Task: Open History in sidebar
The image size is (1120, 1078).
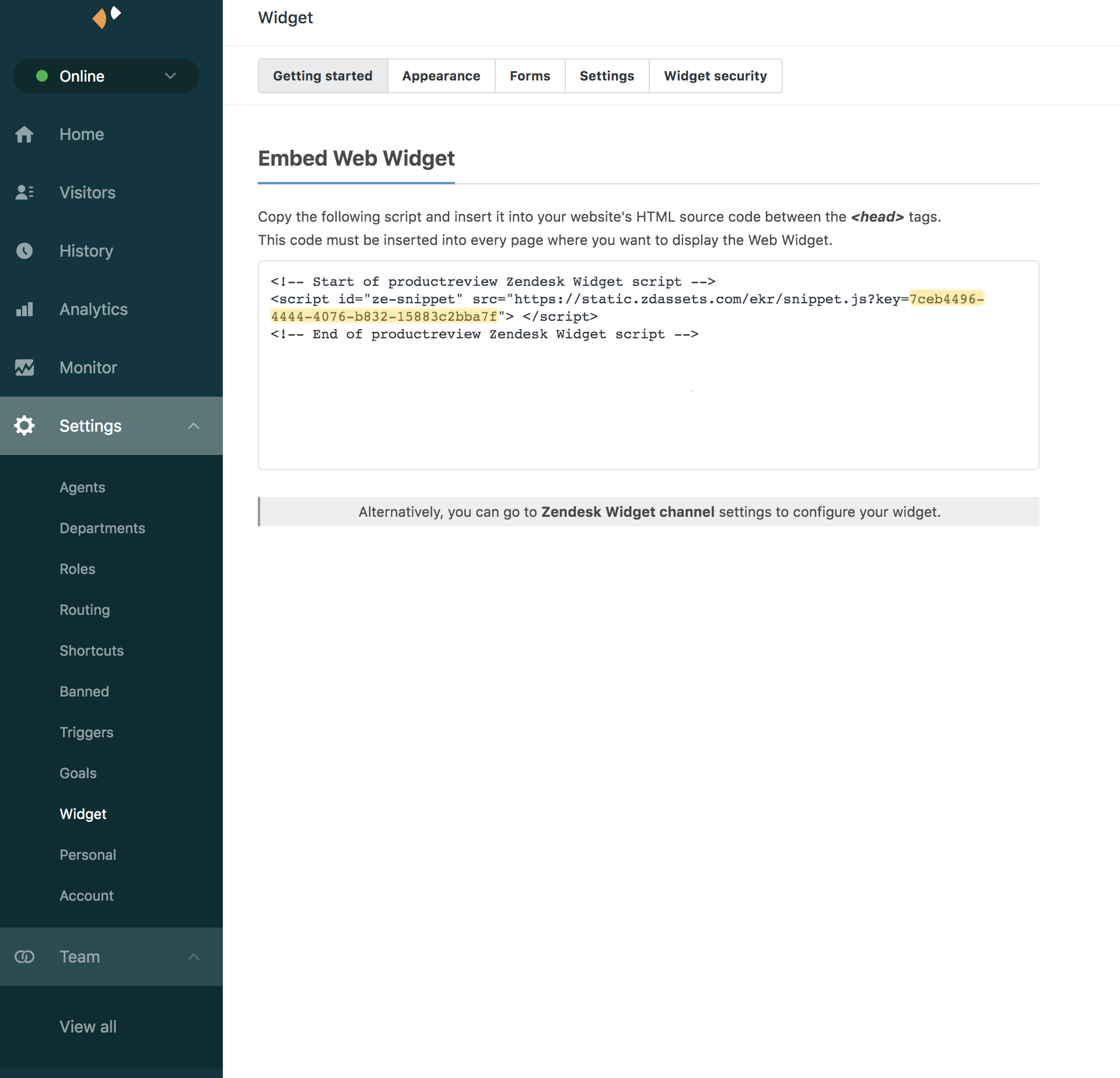Action: point(111,251)
